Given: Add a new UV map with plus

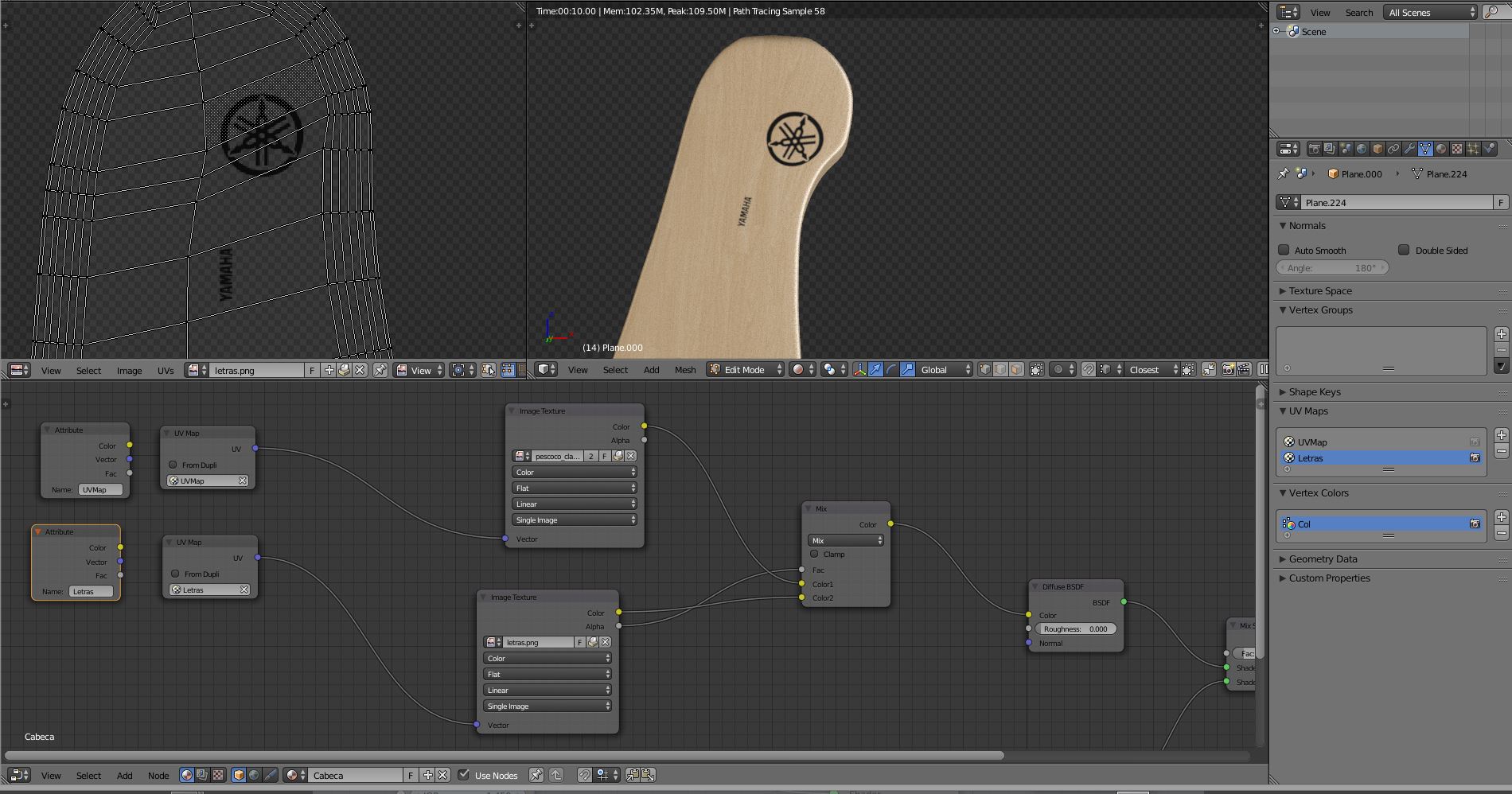Looking at the screenshot, I should pyautogui.click(x=1501, y=435).
